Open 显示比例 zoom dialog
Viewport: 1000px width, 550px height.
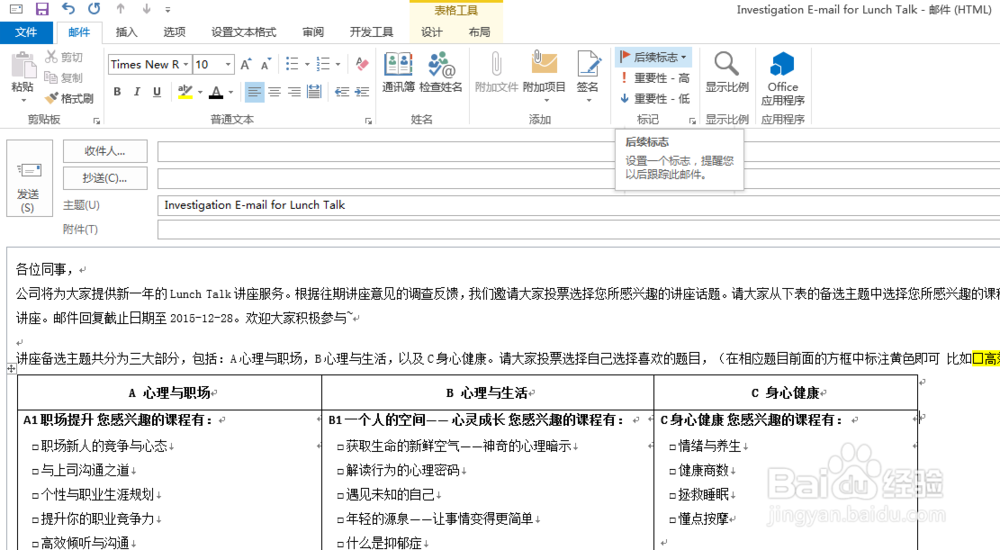pos(726,72)
